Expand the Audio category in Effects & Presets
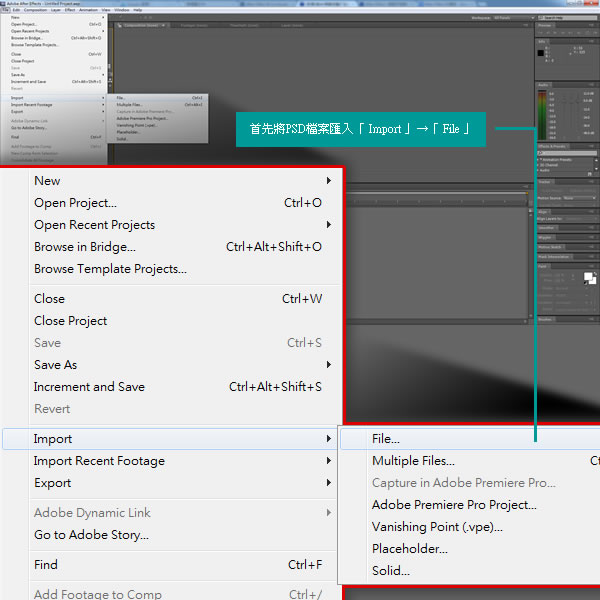 tap(539, 170)
